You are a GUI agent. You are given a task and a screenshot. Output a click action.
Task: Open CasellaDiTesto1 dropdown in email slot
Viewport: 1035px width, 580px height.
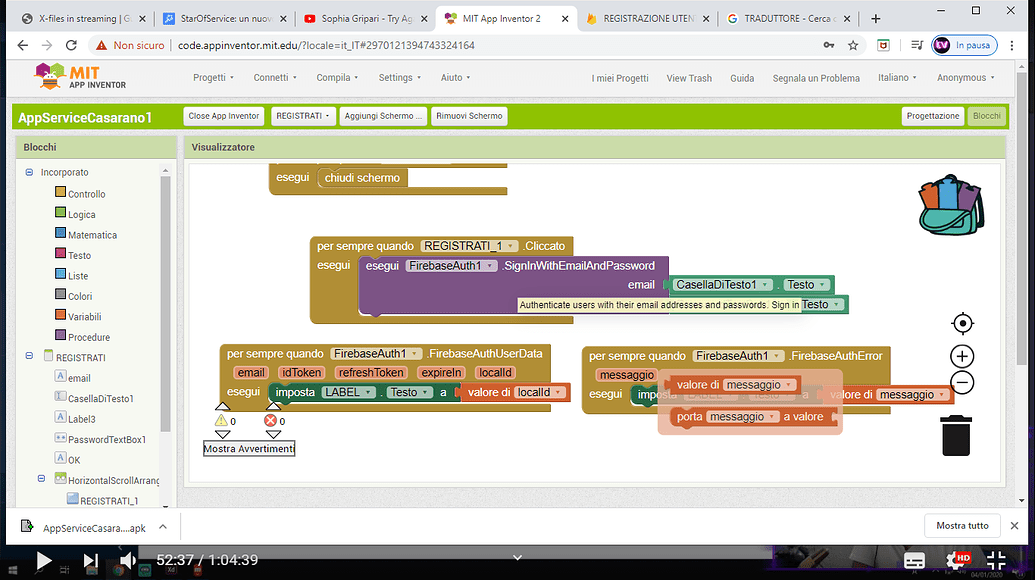pyautogui.click(x=721, y=285)
